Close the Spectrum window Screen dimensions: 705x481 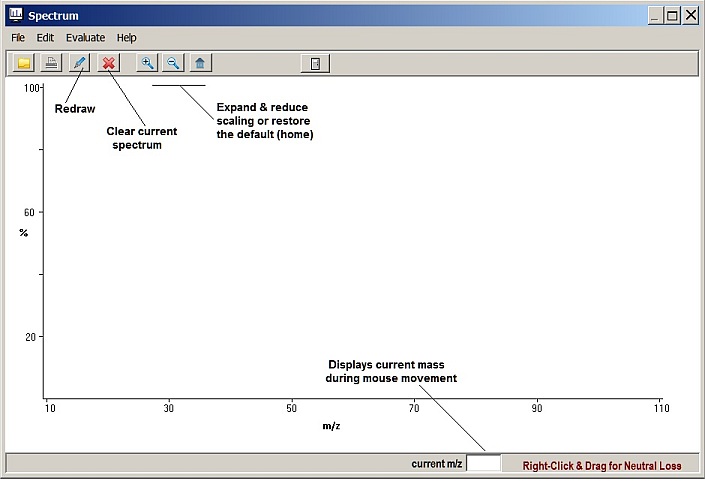(x=690, y=15)
